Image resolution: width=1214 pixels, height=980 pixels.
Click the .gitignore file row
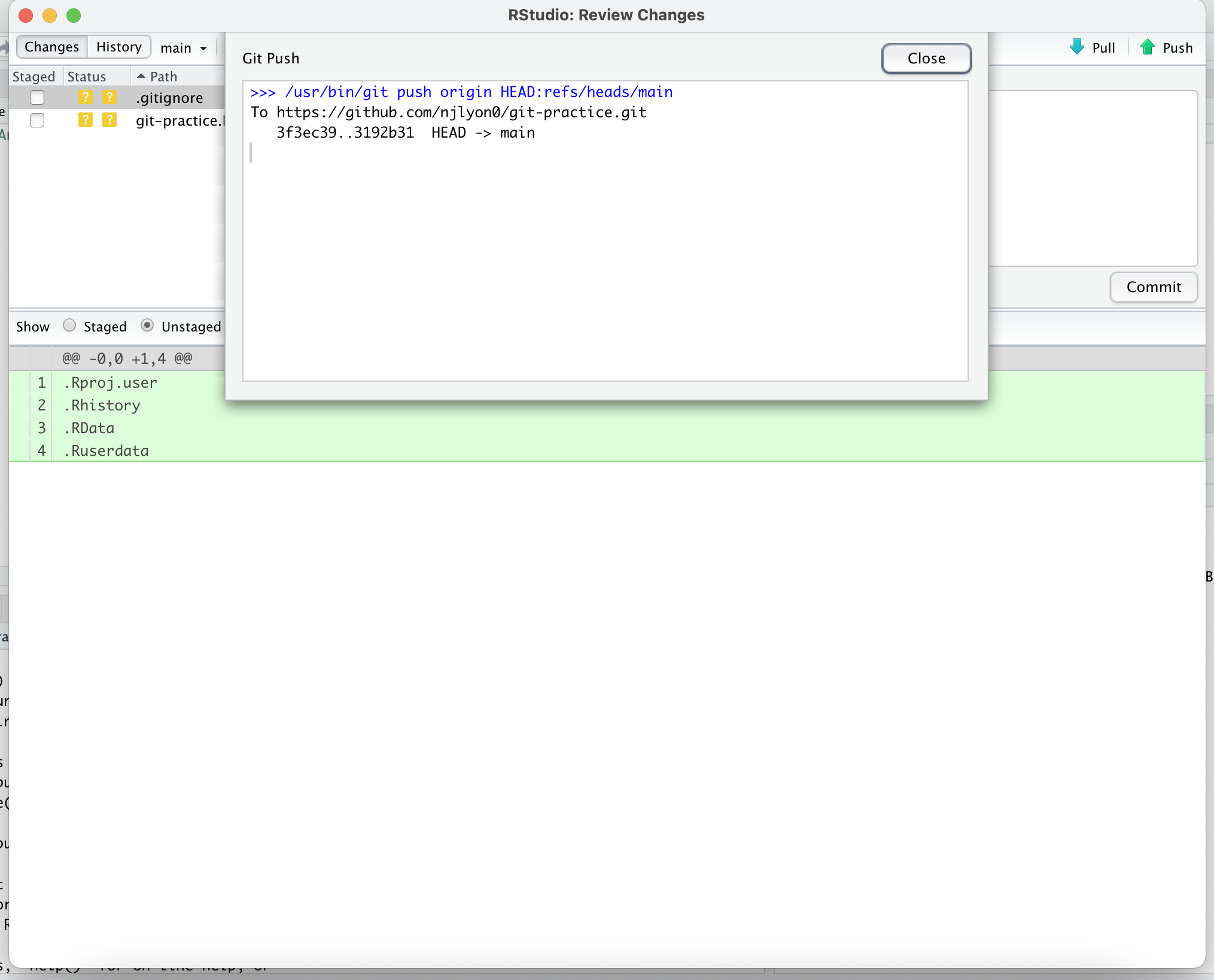pos(117,98)
